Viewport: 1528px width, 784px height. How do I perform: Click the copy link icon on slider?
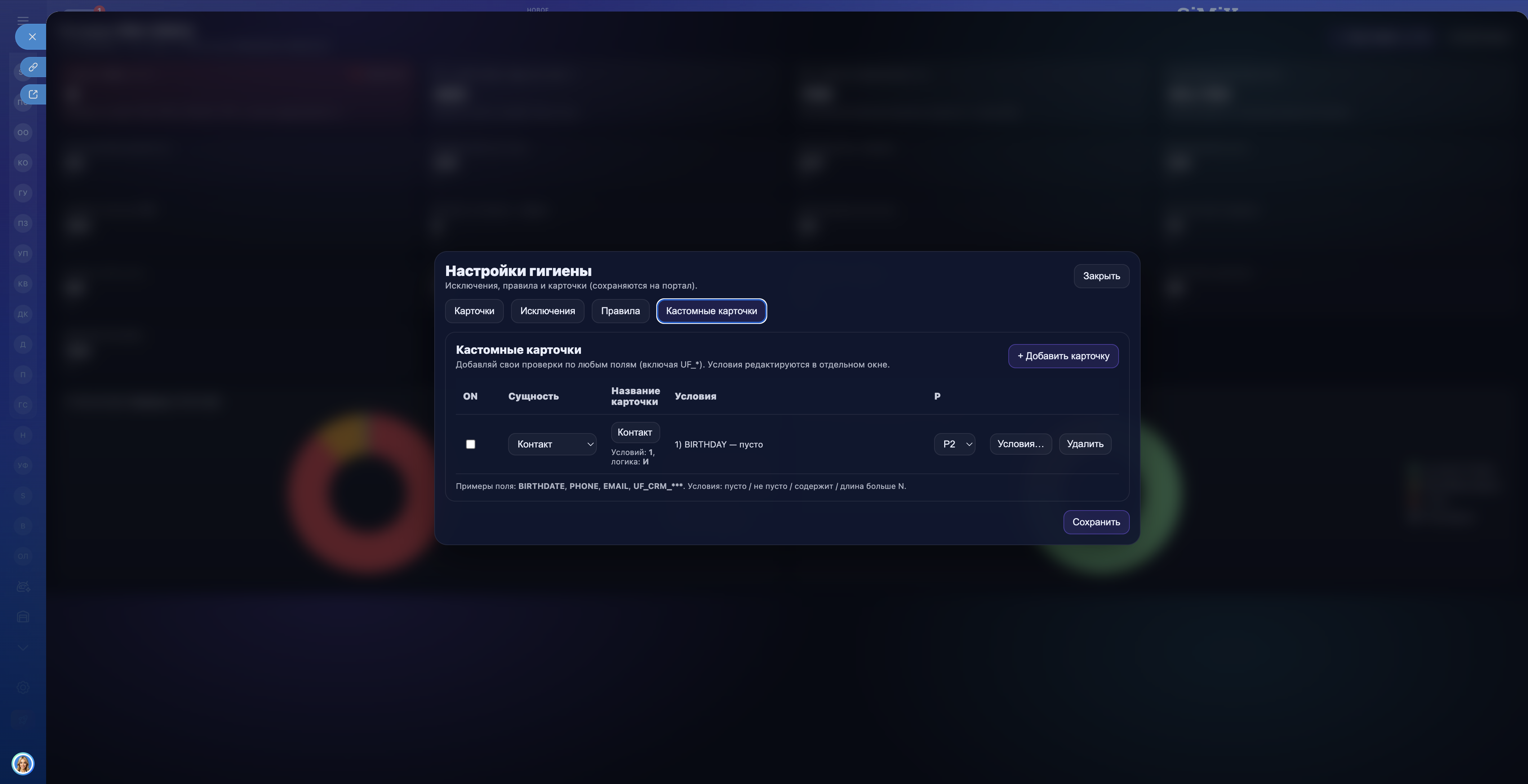[x=33, y=67]
